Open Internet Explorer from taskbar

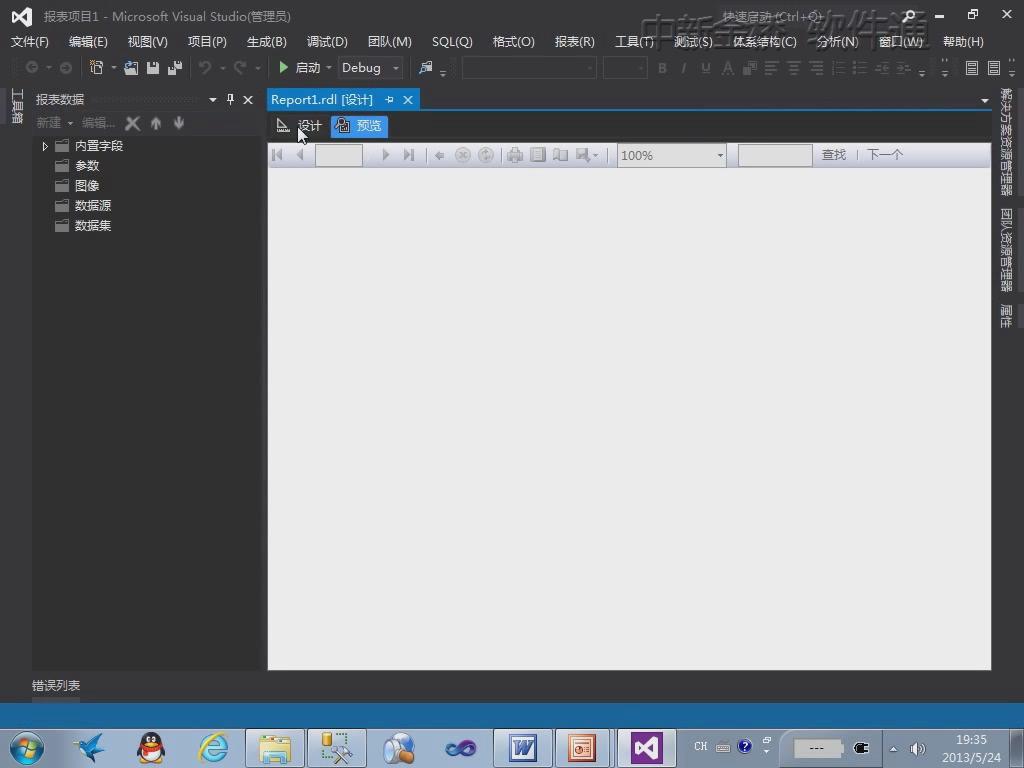(x=214, y=748)
